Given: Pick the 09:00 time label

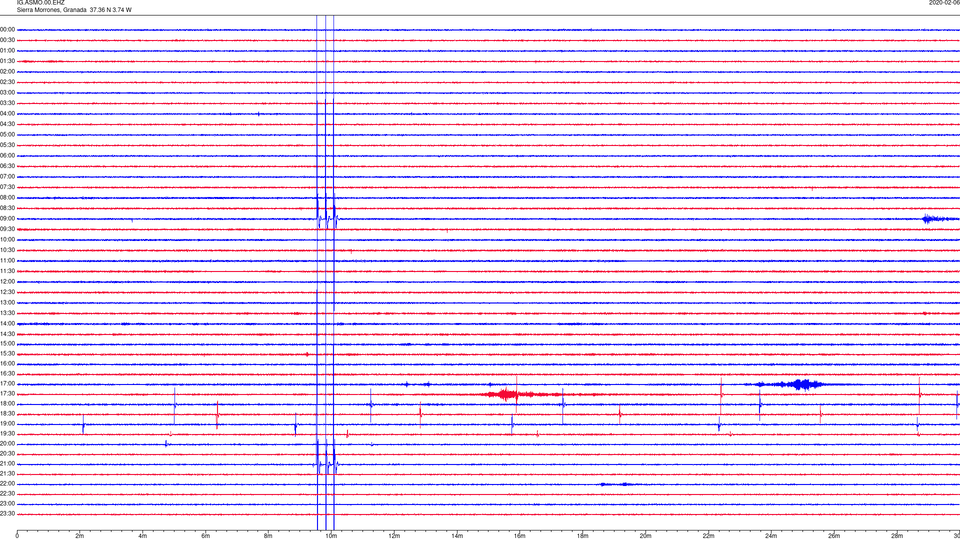Looking at the screenshot, I should 7,219.
